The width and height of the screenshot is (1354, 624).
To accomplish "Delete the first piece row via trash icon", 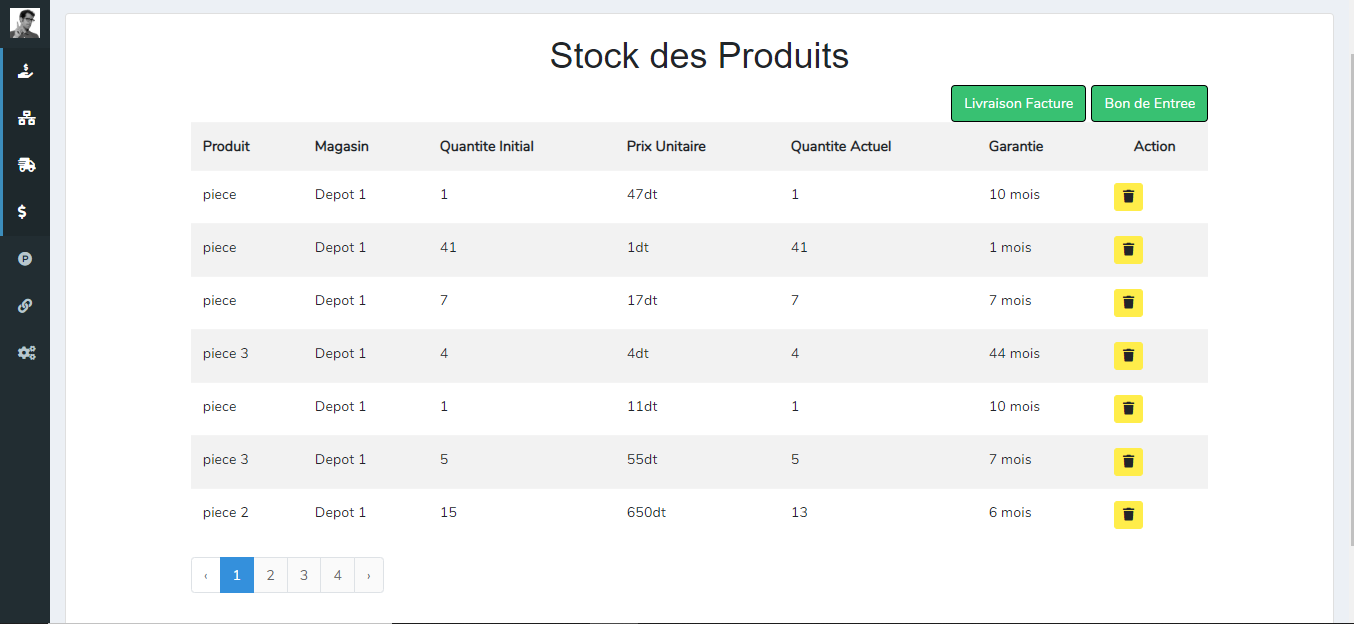I will click(x=1128, y=197).
